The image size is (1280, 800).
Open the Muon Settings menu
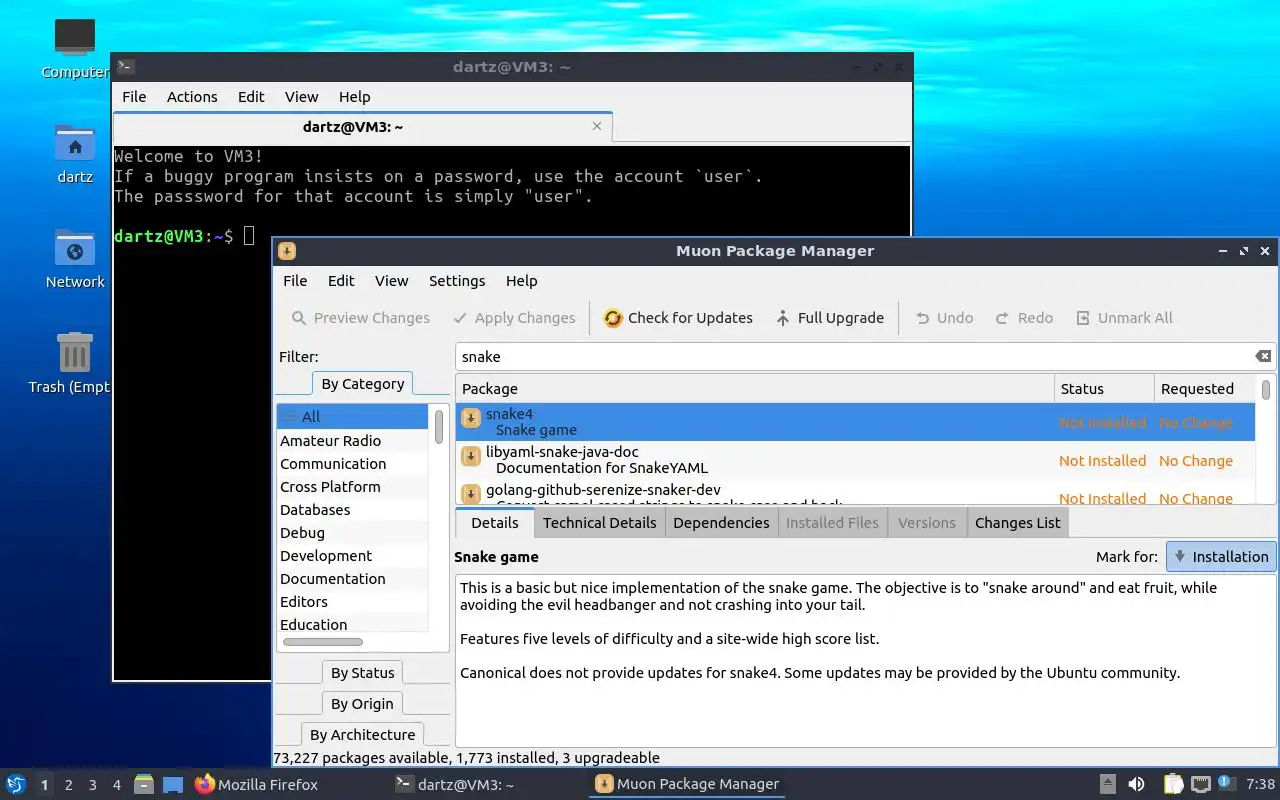click(457, 281)
